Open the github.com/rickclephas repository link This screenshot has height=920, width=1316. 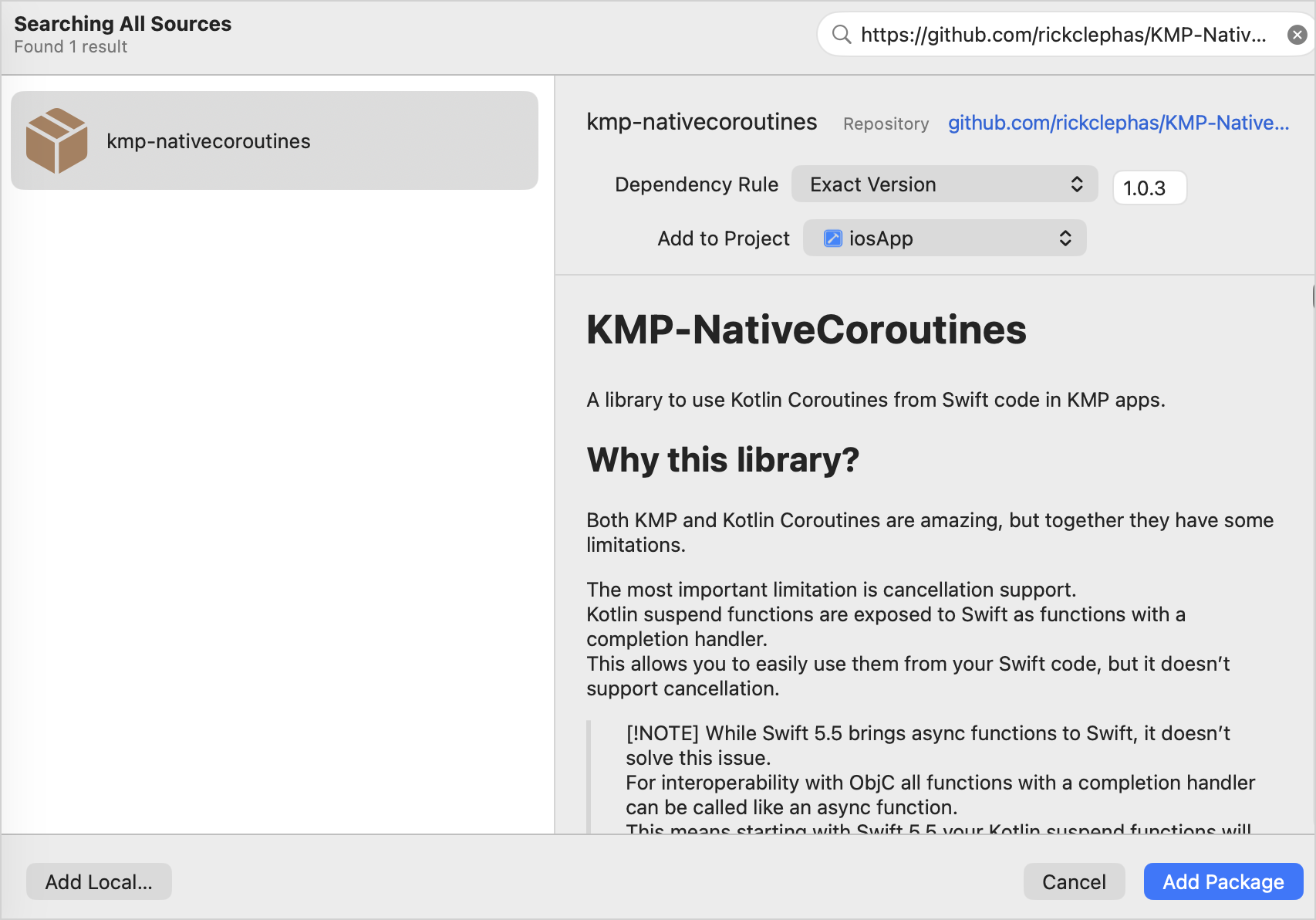tap(1119, 123)
